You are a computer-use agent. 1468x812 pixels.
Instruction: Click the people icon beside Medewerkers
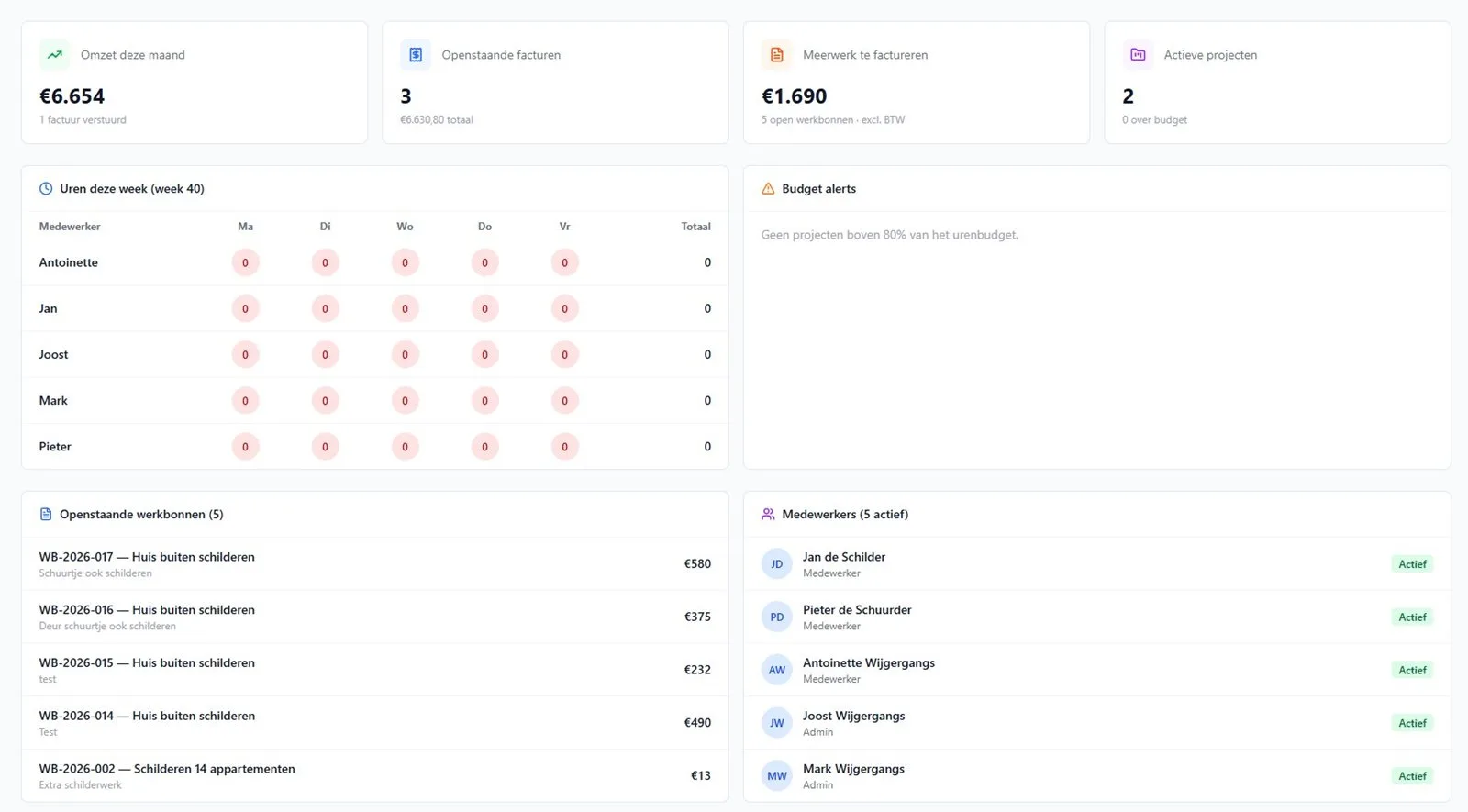[x=768, y=515]
